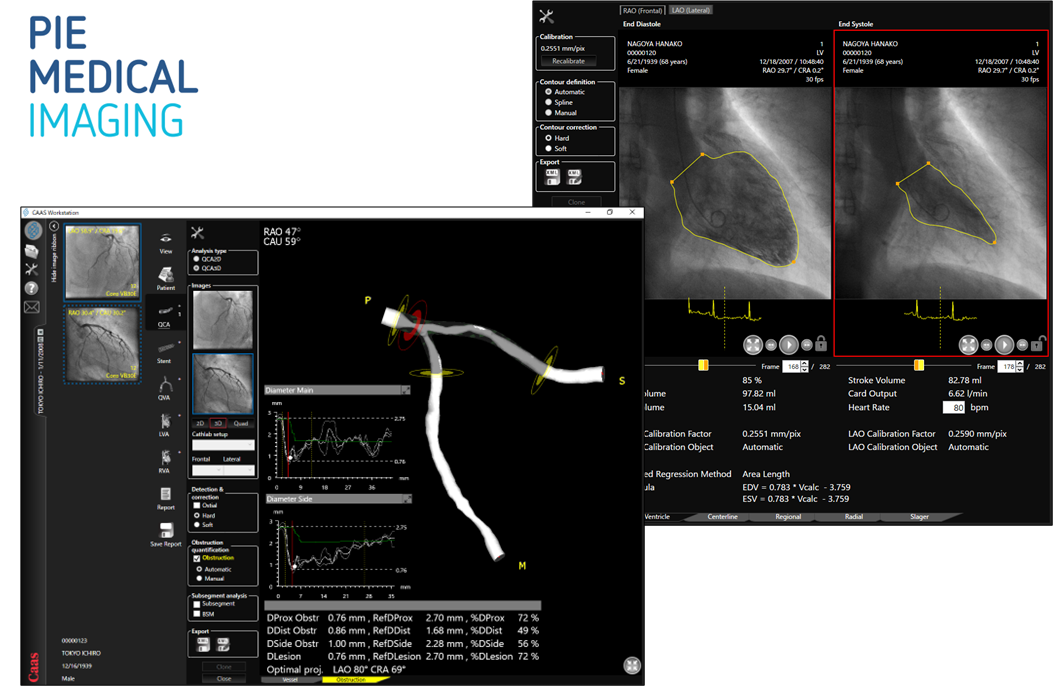Expand the Diameter Main graph panel

[x=406, y=390]
